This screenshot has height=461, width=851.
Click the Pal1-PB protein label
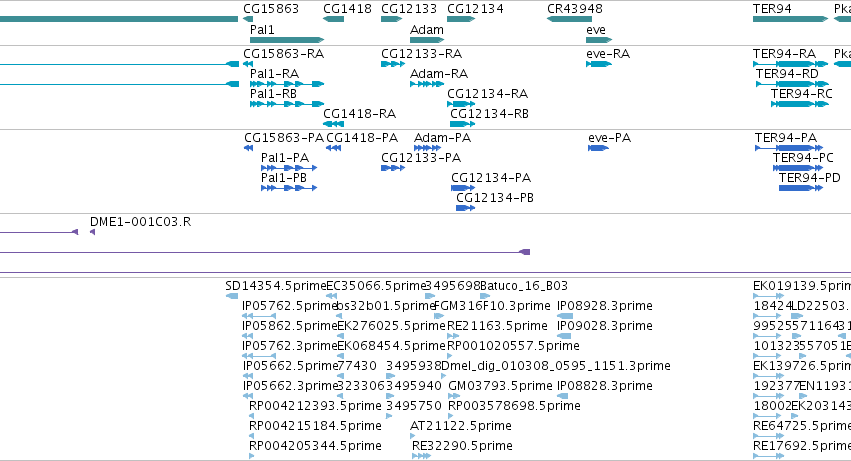click(x=284, y=178)
